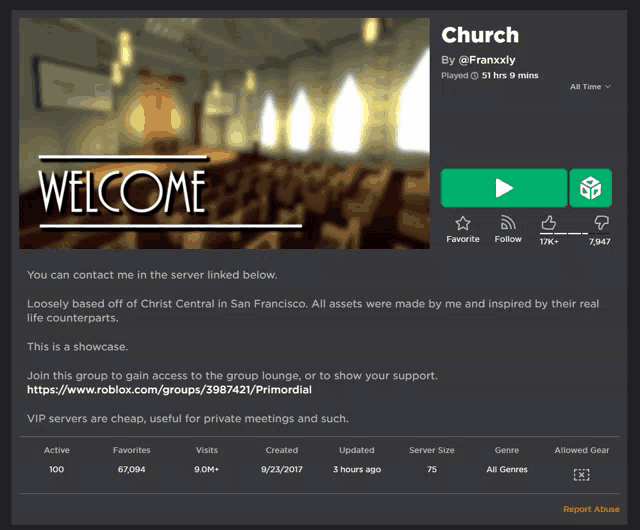The image size is (640, 530).
Task: Click the Church welcome thumbnail image
Action: pos(224,133)
